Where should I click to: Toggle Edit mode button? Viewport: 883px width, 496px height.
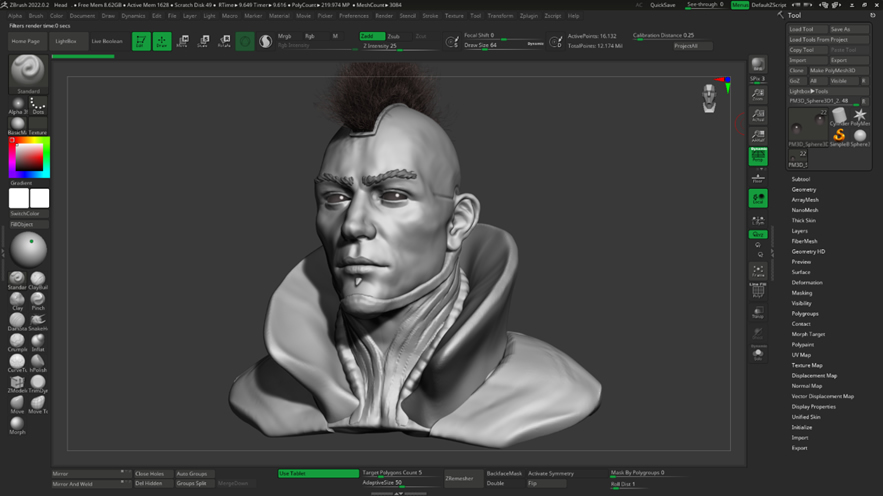click(141, 41)
